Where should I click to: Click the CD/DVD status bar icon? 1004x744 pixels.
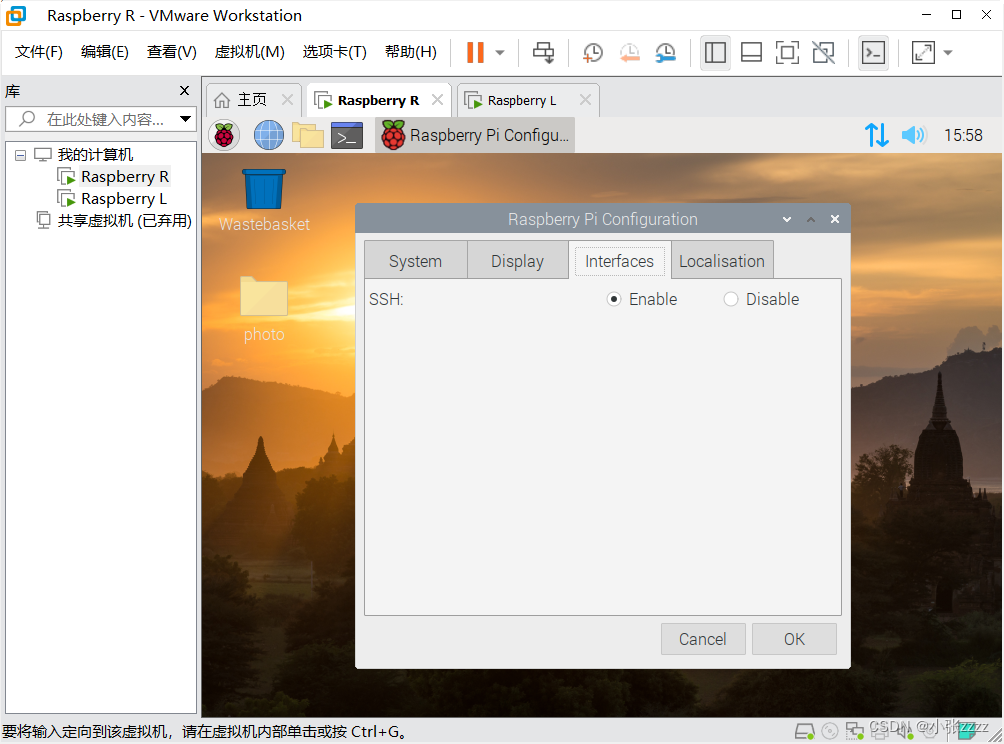(x=829, y=731)
